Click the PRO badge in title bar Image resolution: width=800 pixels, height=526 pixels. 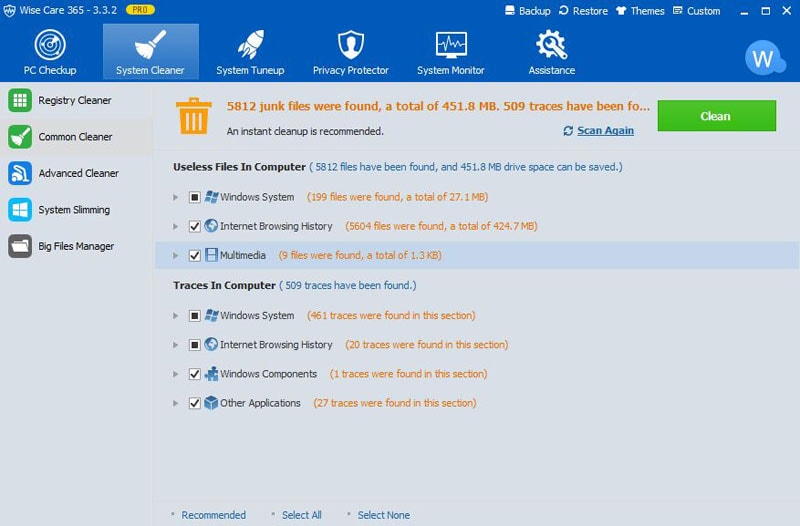coord(140,10)
